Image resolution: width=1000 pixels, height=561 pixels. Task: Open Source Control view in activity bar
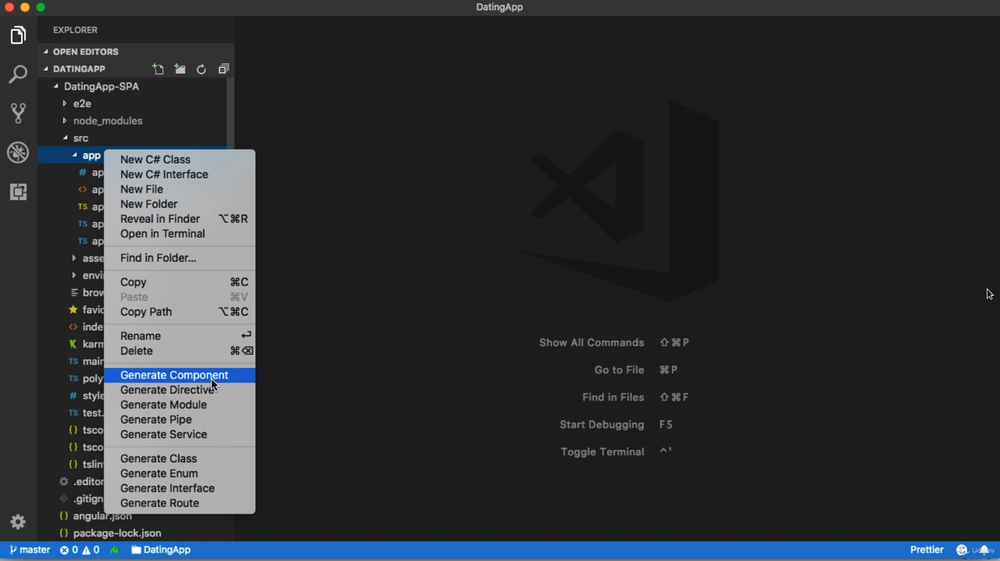click(x=18, y=113)
